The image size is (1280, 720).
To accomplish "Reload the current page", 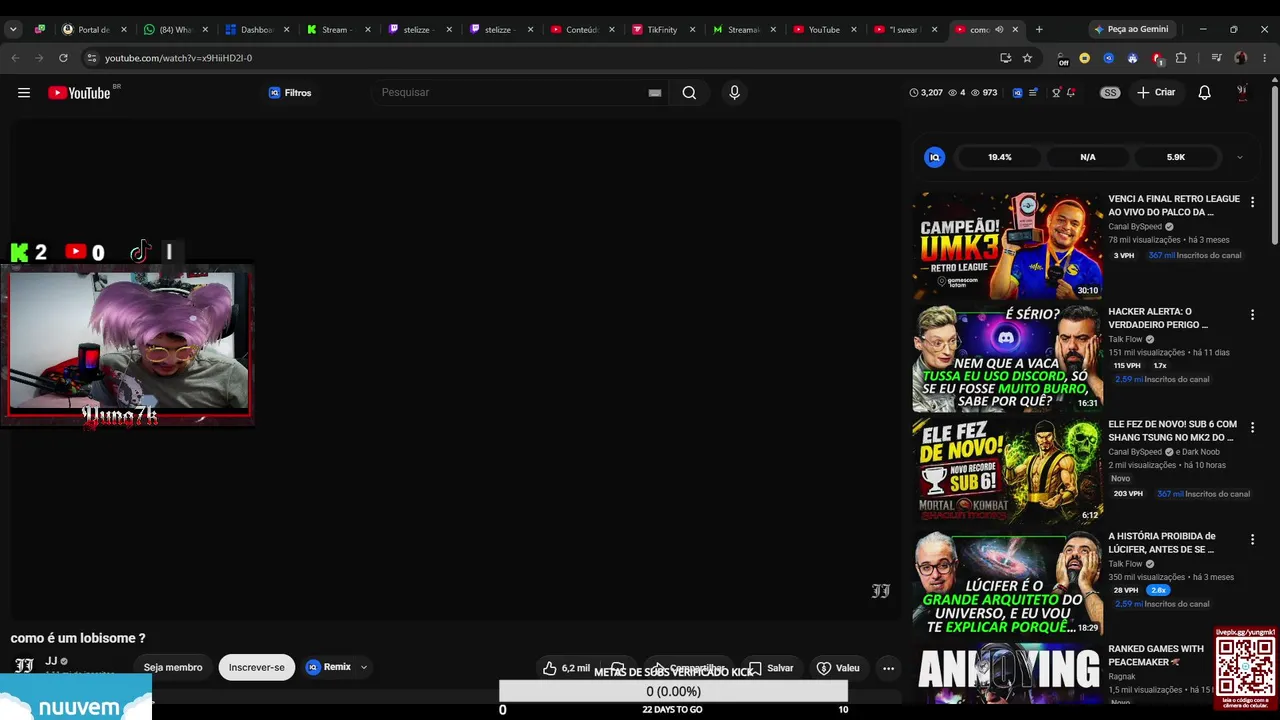I will coord(63,58).
